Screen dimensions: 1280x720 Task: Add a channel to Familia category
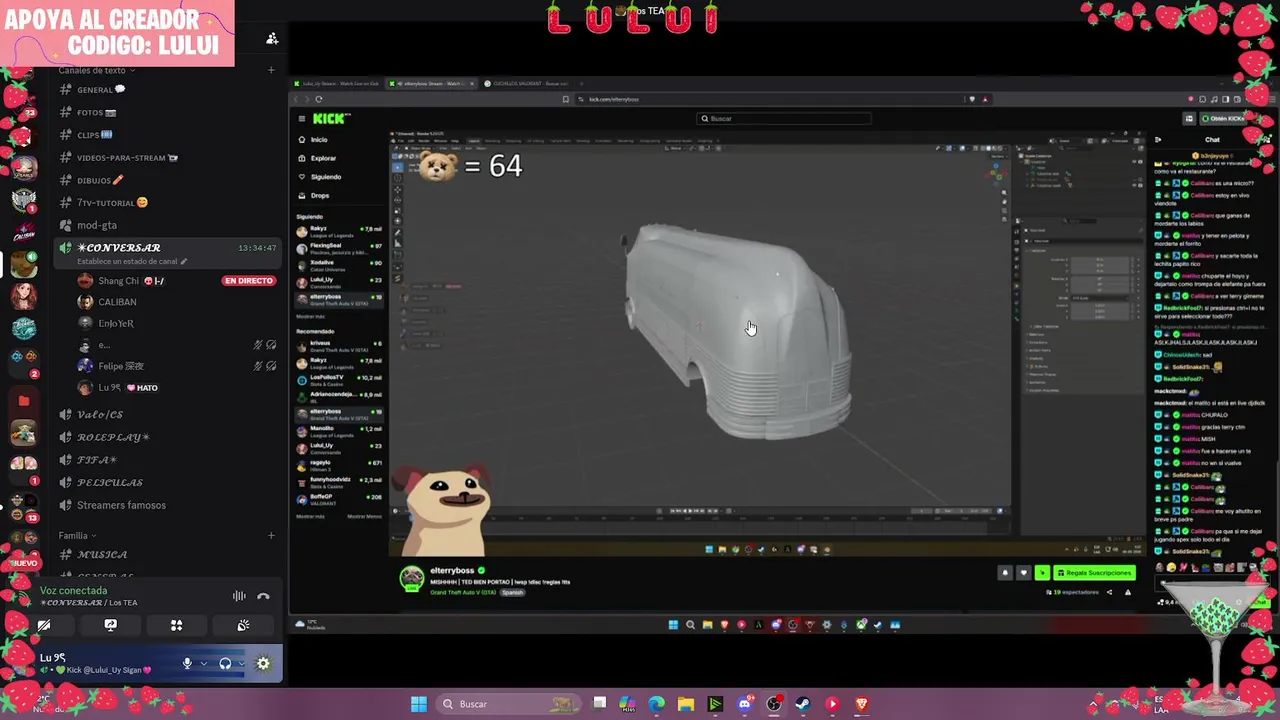click(x=271, y=536)
